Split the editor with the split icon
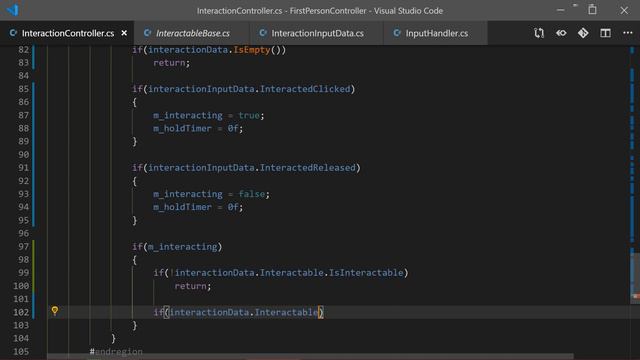 point(605,33)
